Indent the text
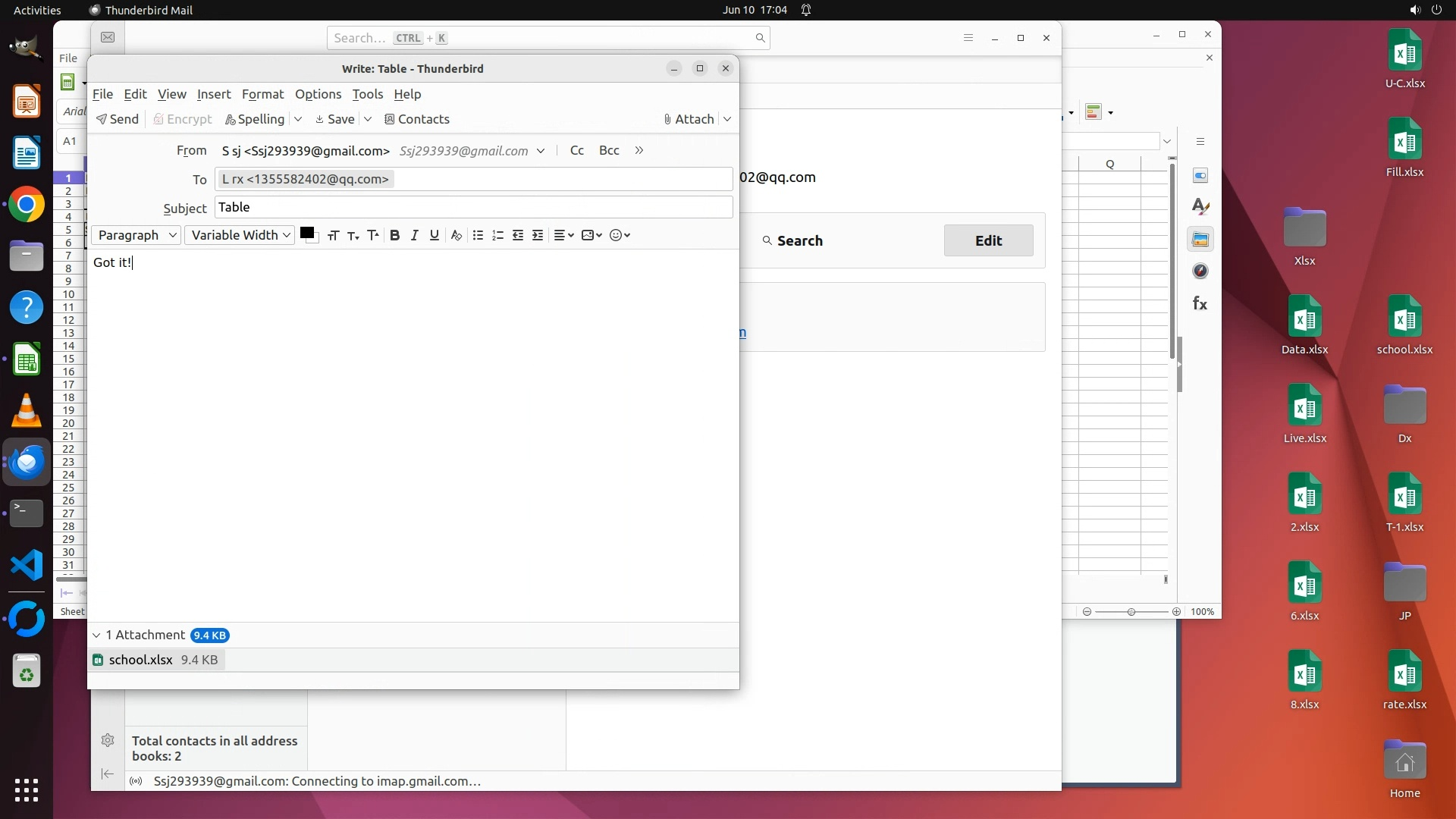The width and height of the screenshot is (1456, 819). [538, 235]
